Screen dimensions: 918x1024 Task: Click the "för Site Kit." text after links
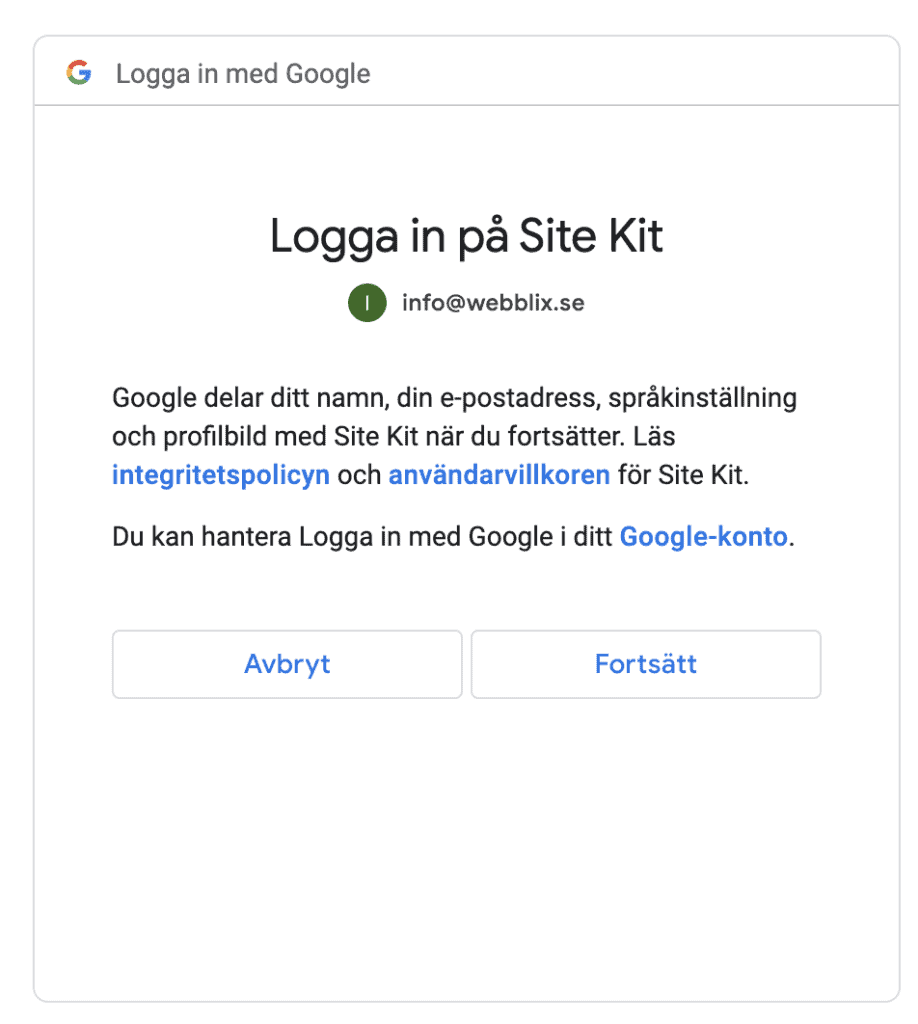(x=684, y=475)
